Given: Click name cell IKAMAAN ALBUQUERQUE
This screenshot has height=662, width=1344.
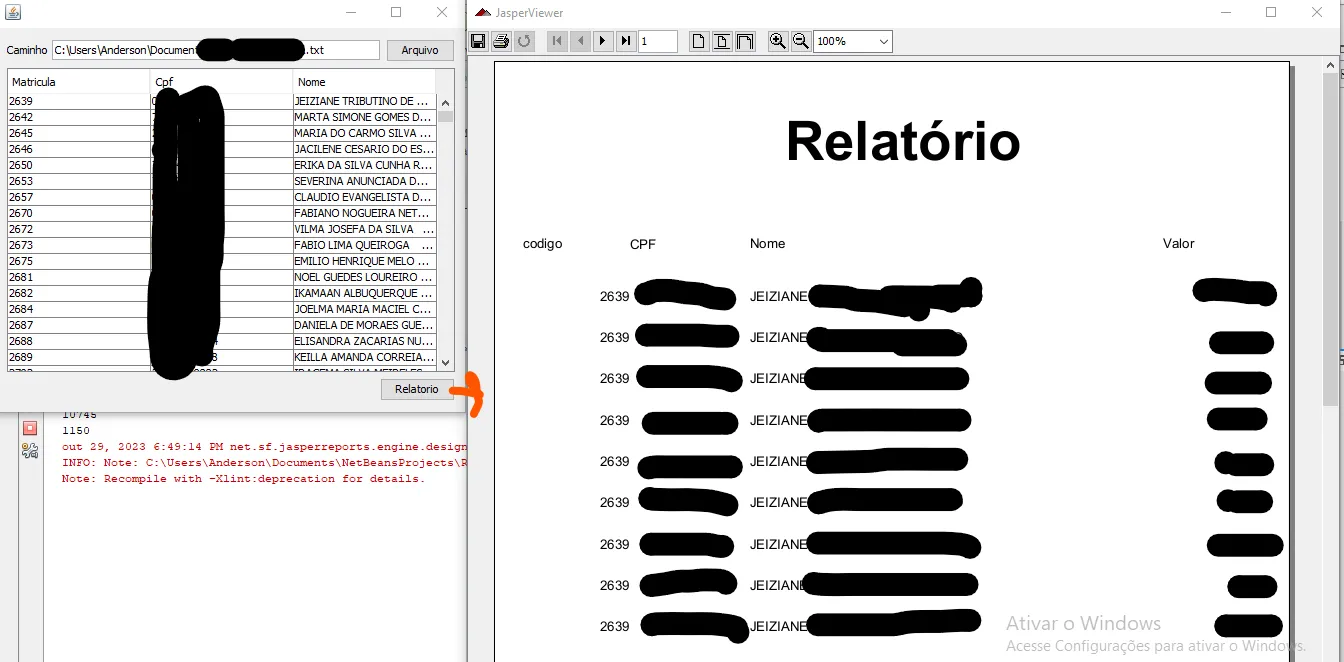Looking at the screenshot, I should (x=364, y=293).
